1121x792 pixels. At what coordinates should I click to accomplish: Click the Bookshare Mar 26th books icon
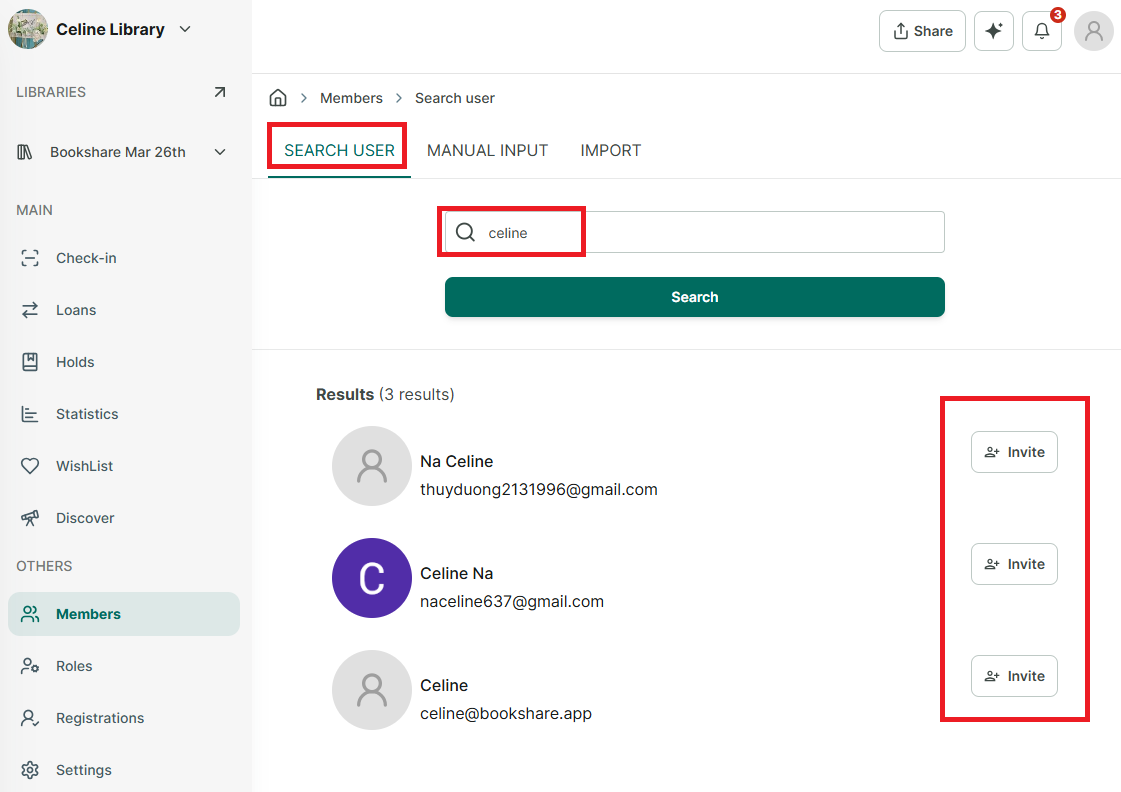tap(25, 152)
